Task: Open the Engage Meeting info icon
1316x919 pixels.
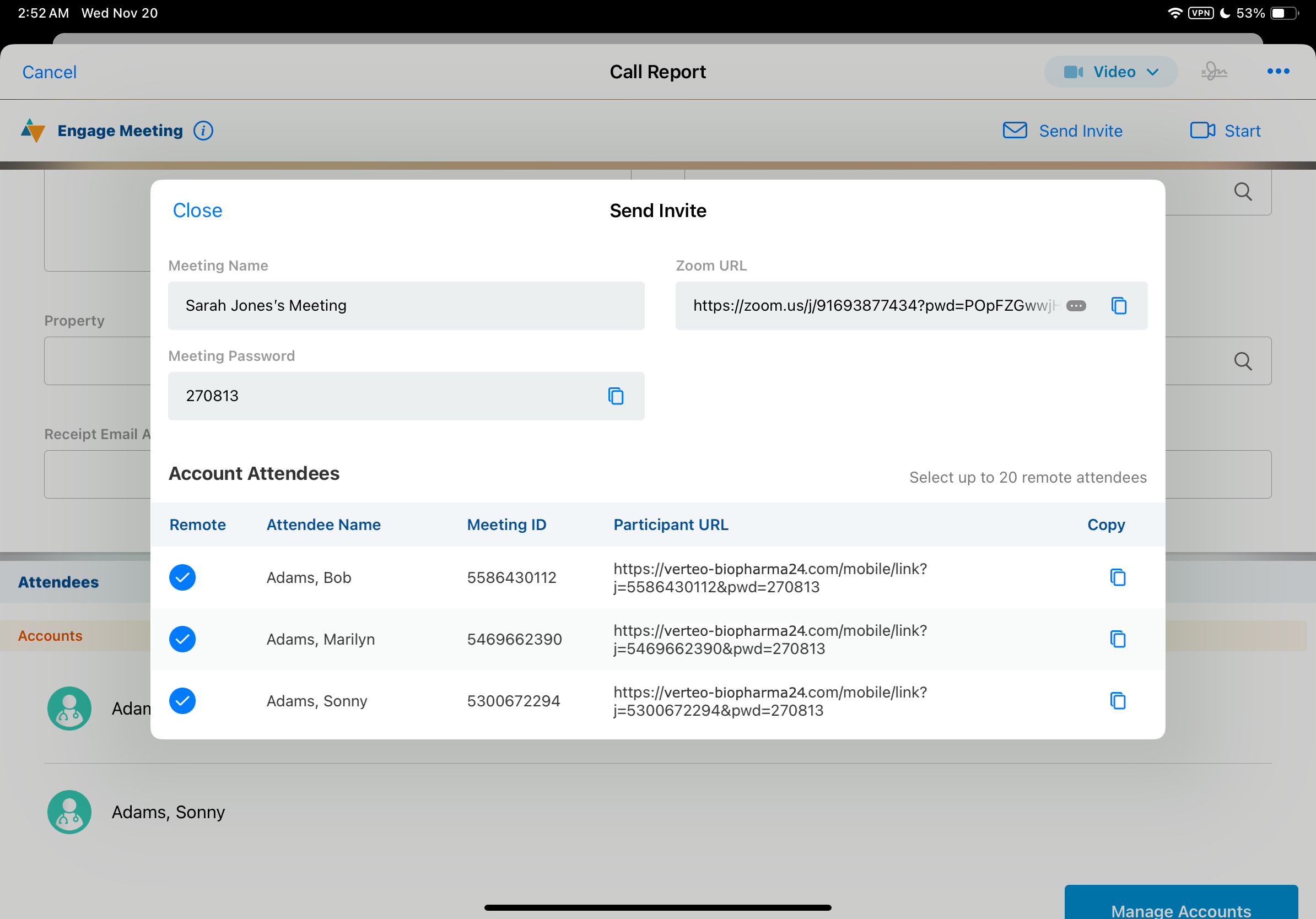Action: tap(203, 131)
